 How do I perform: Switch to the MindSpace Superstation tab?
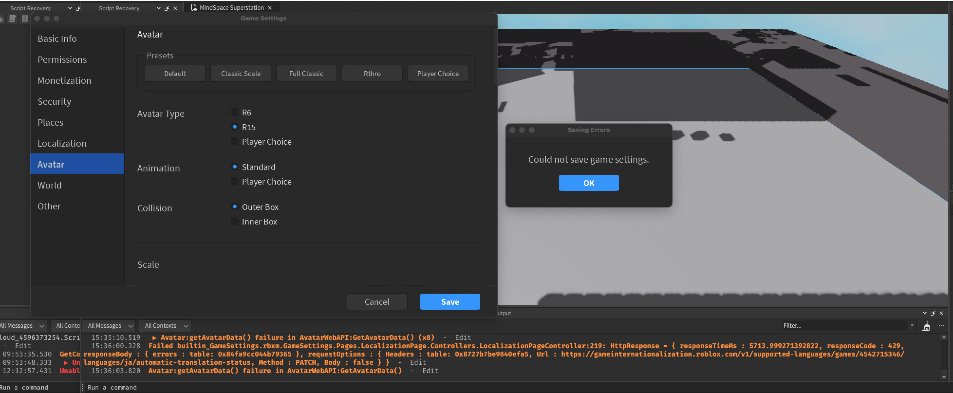[x=231, y=8]
